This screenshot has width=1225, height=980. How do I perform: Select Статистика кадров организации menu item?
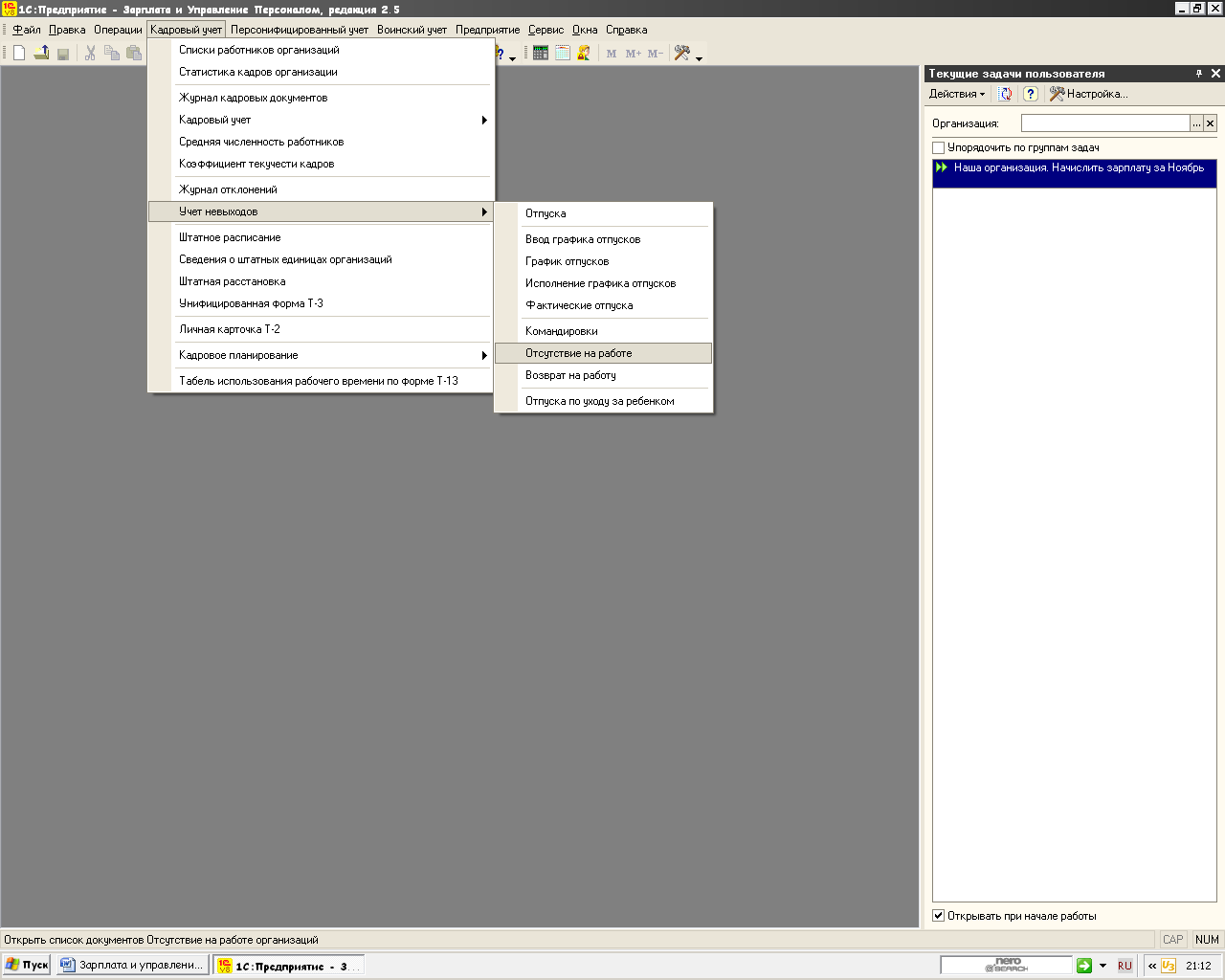(321, 72)
